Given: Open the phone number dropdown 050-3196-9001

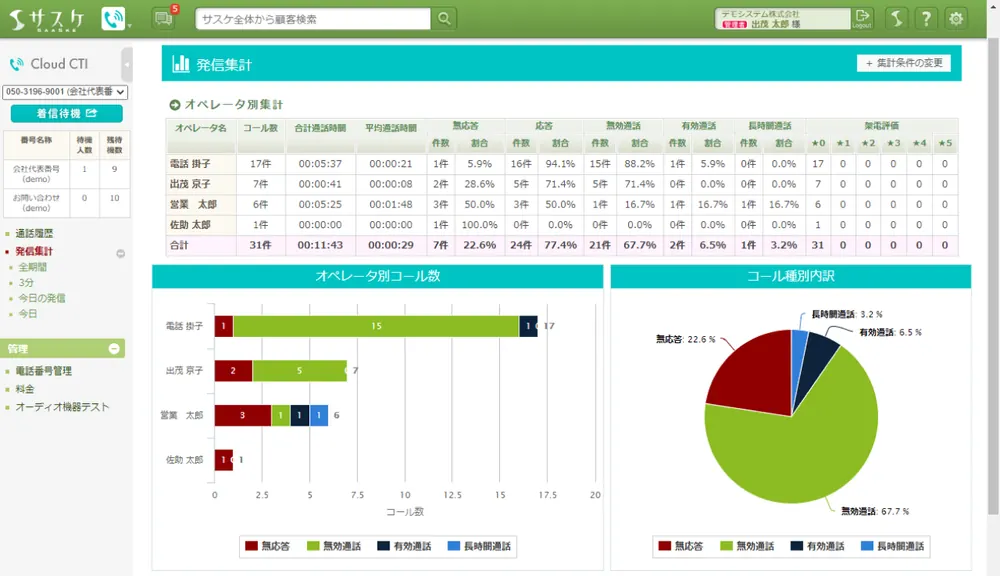Looking at the screenshot, I should pyautogui.click(x=66, y=92).
